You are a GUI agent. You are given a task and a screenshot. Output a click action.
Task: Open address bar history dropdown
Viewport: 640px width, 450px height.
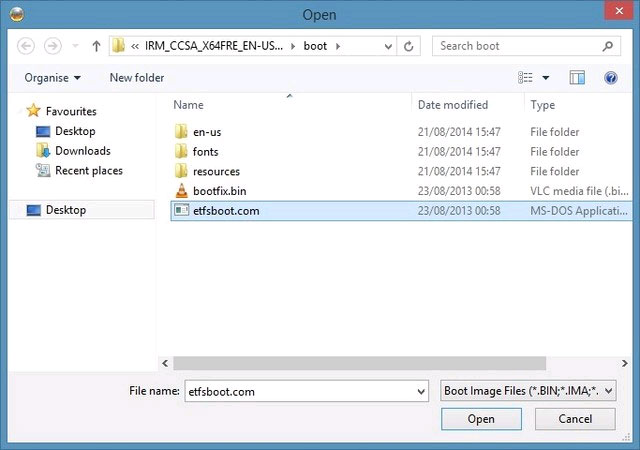(x=388, y=47)
